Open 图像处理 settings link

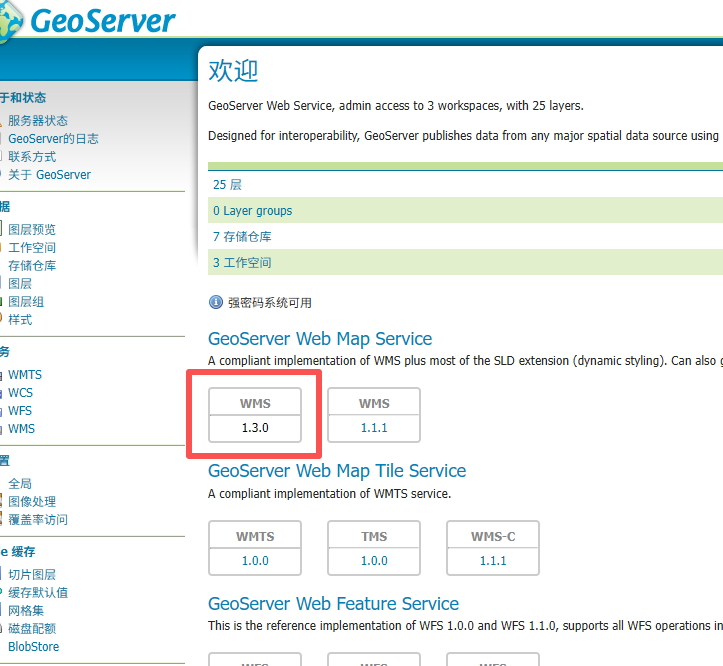tap(32, 501)
